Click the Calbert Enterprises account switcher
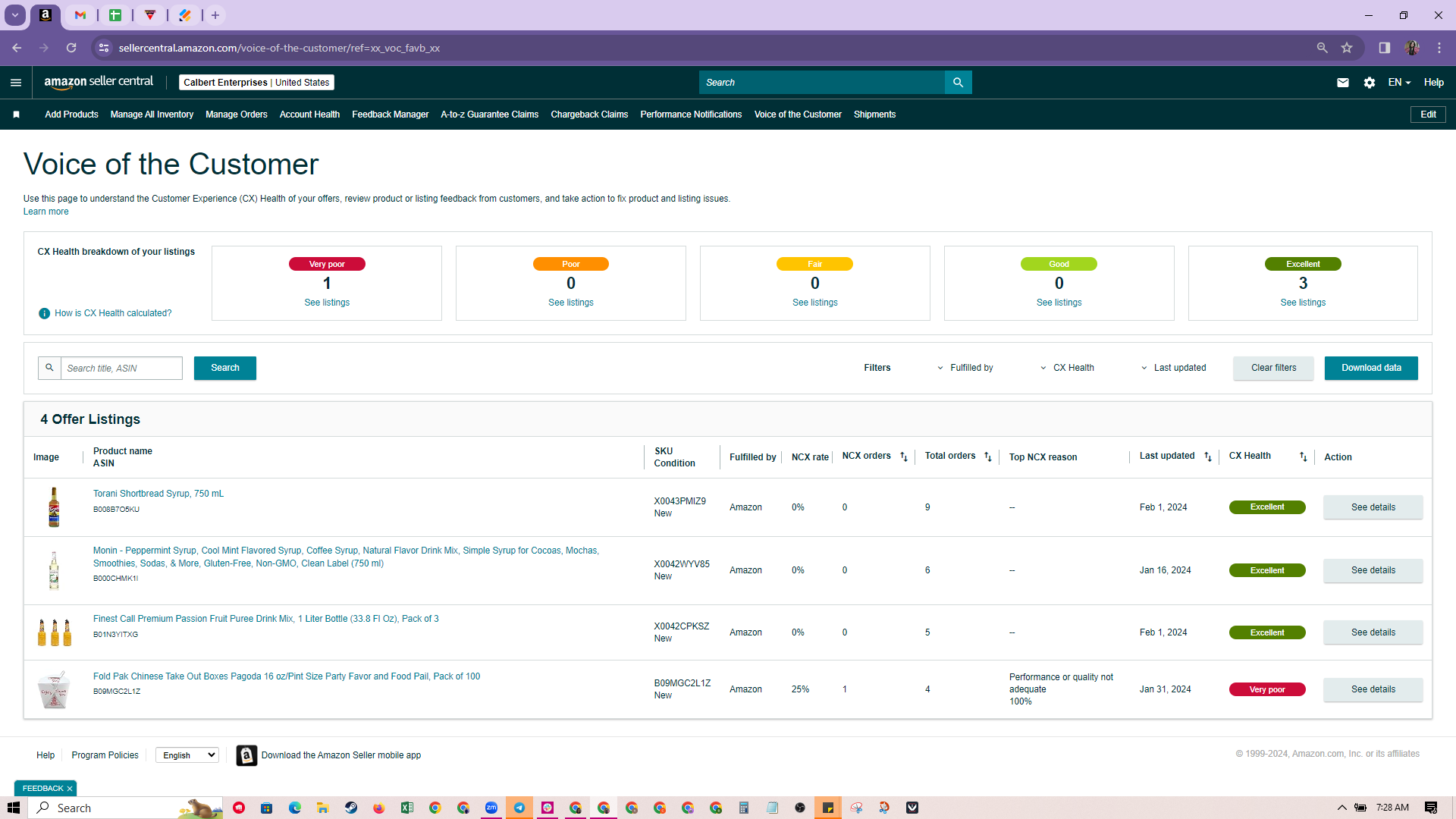The image size is (1456, 819). 256,83
